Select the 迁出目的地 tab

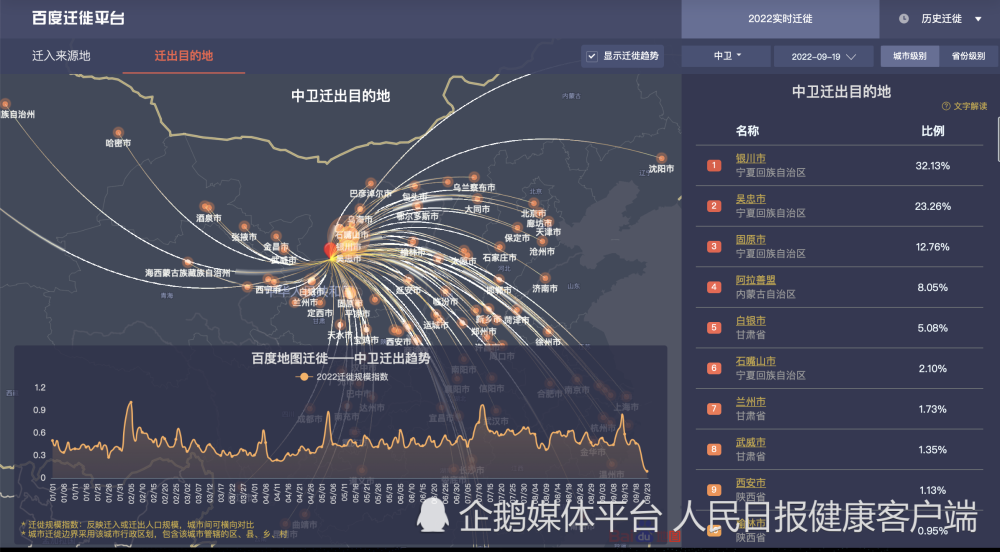click(x=184, y=56)
